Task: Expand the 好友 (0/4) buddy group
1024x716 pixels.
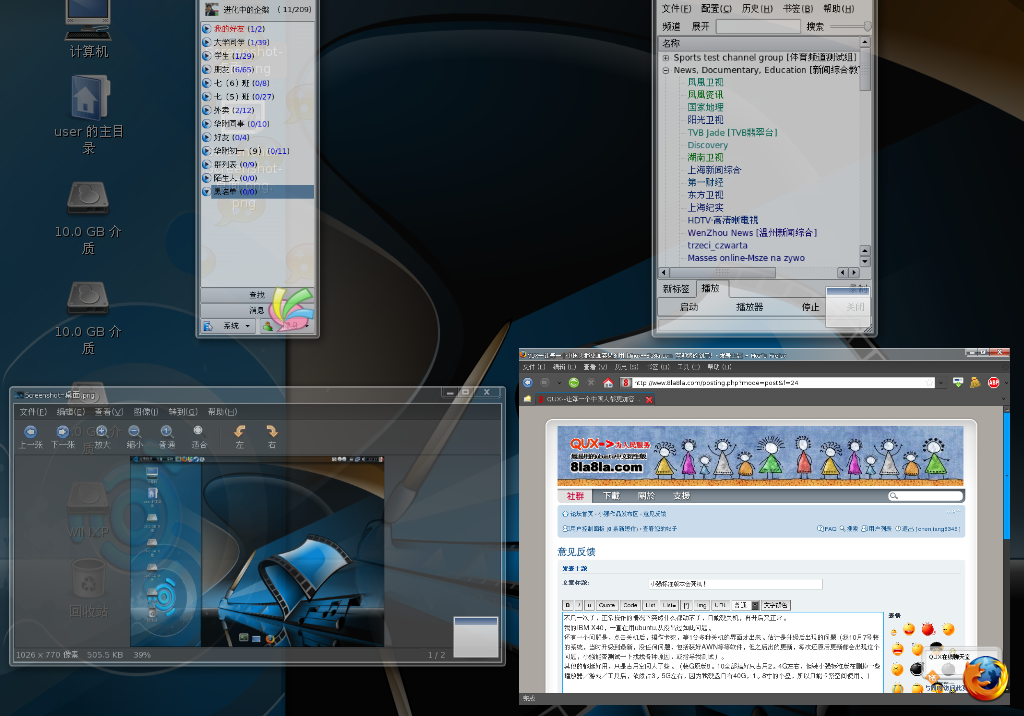Action: (206, 137)
